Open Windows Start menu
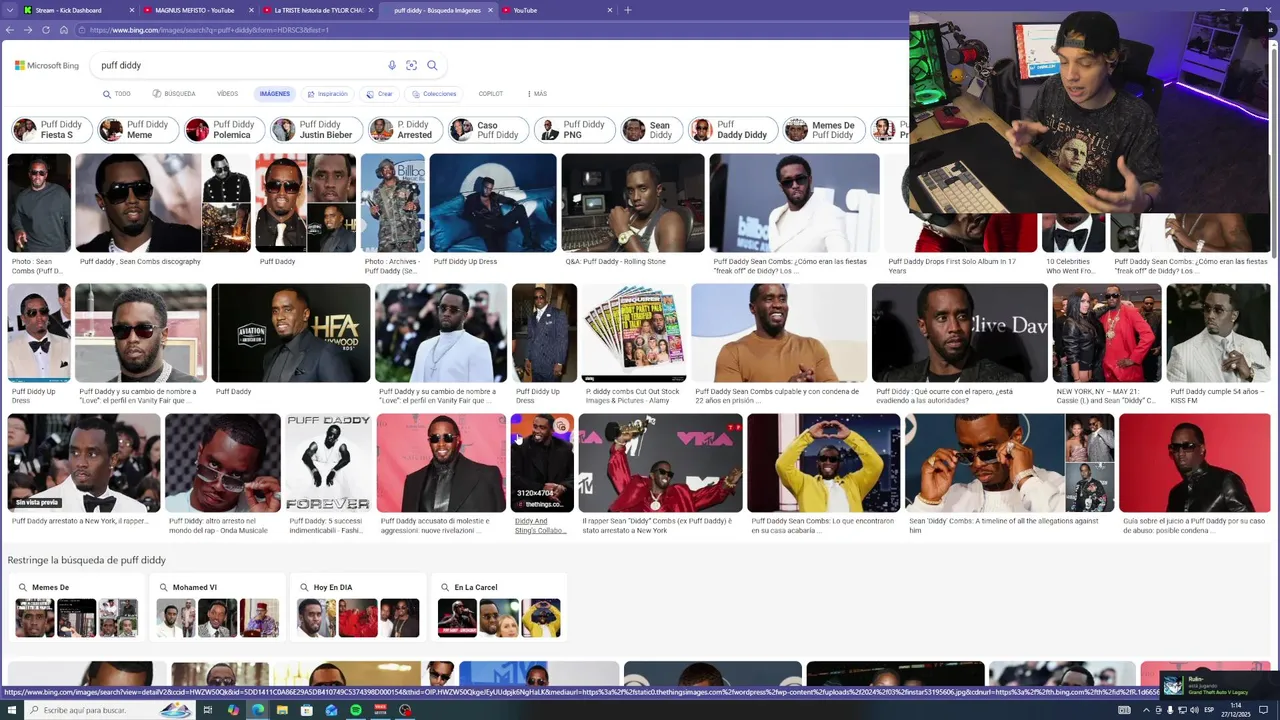The height and width of the screenshot is (720, 1280). coord(10,710)
